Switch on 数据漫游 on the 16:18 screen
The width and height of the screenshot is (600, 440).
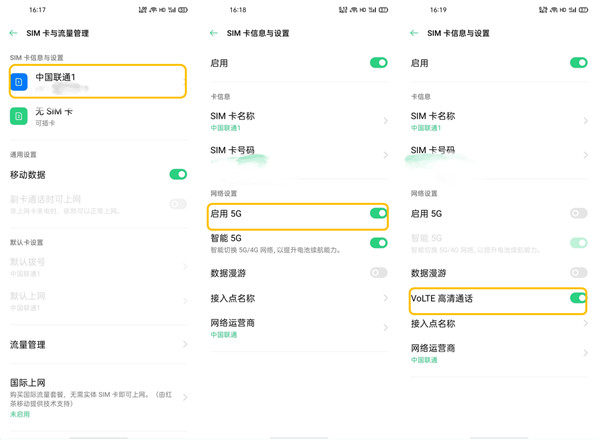(x=378, y=273)
